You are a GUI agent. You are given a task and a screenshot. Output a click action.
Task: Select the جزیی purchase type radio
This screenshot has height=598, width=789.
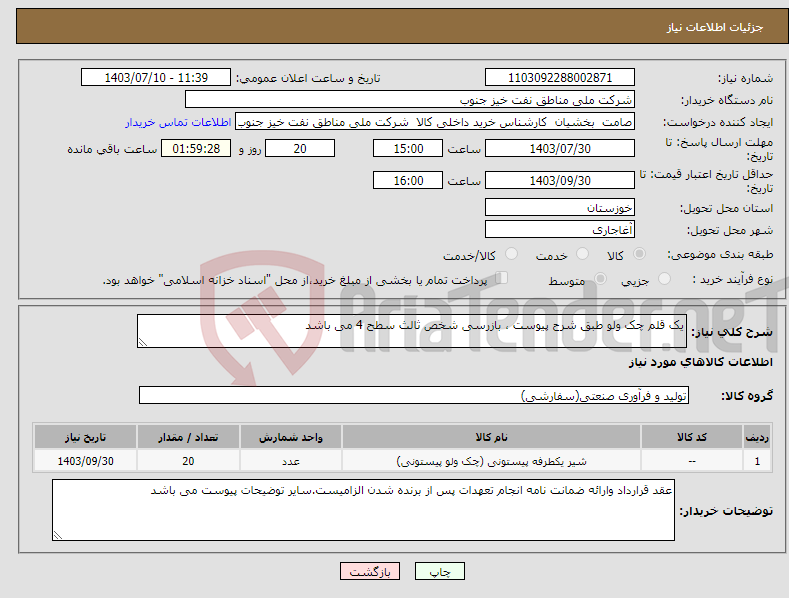click(664, 278)
